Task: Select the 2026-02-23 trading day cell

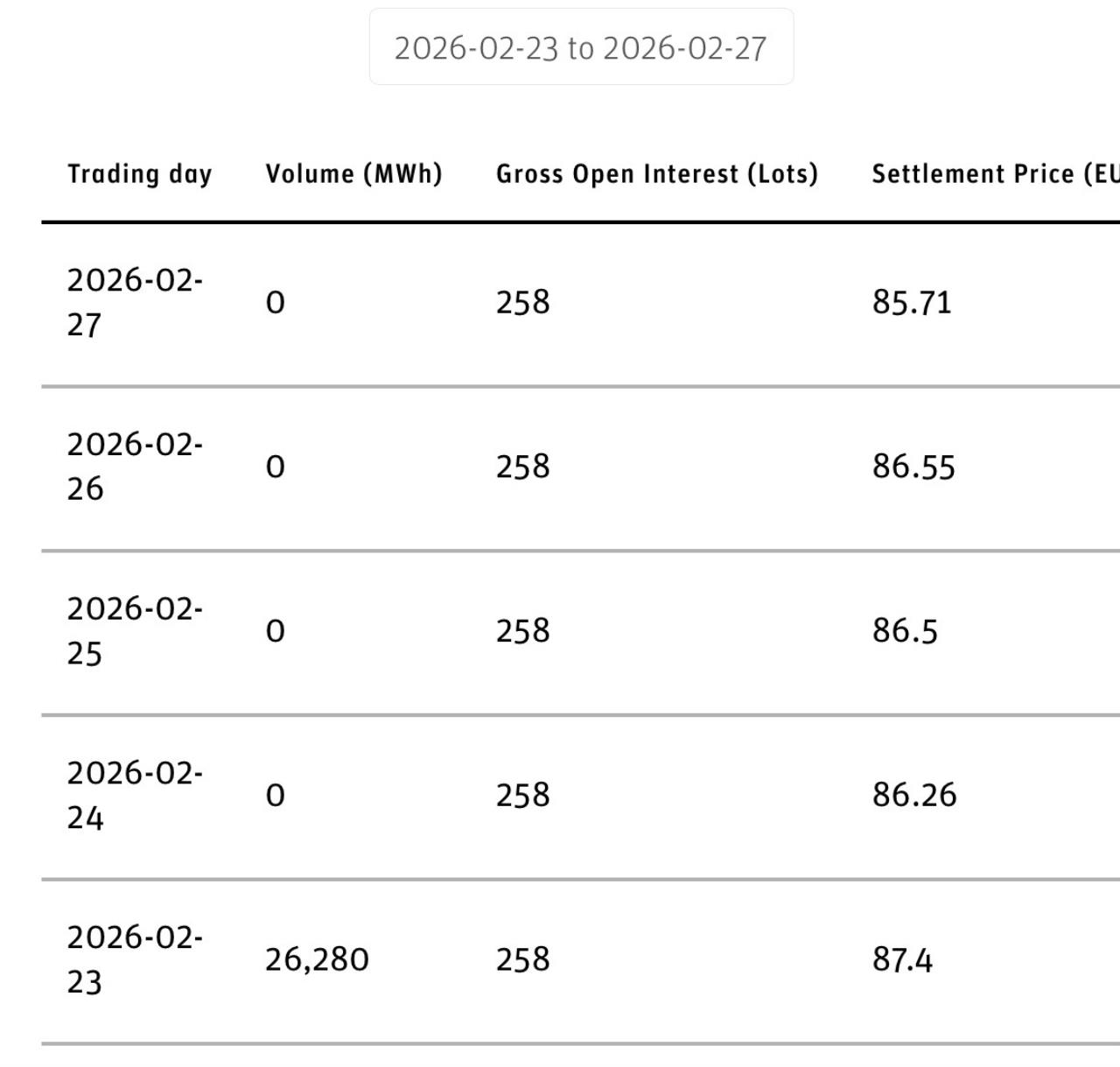Action: (135, 959)
